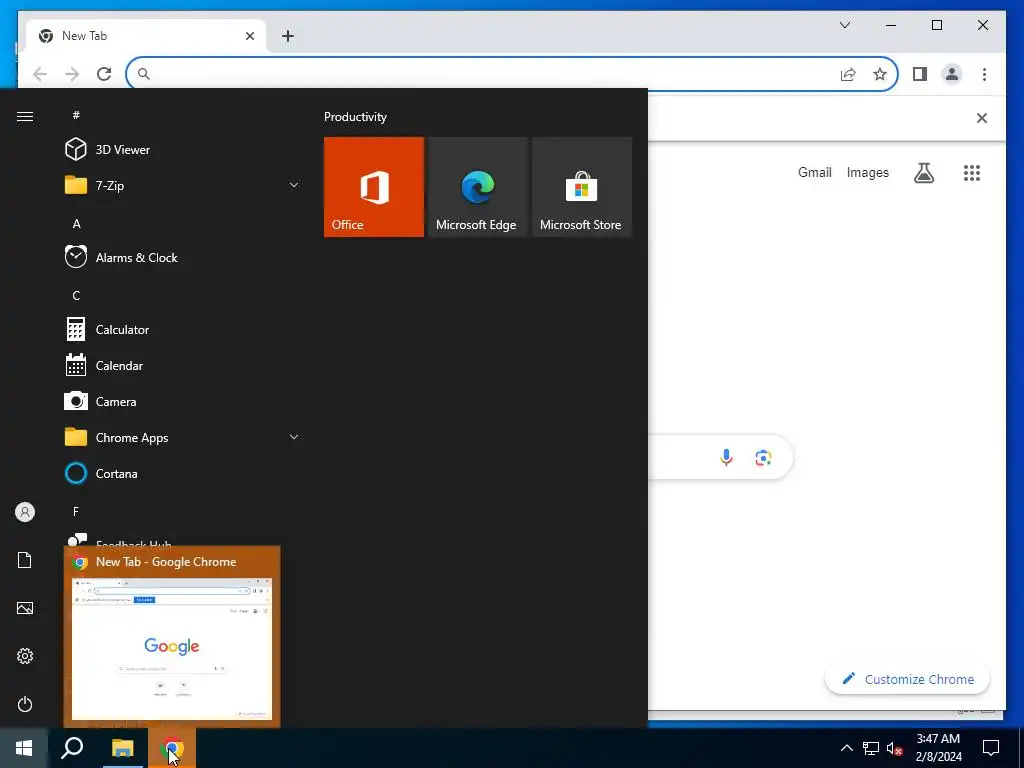The image size is (1024, 768).
Task: Click the 'C' letter group header
Action: pos(76,295)
